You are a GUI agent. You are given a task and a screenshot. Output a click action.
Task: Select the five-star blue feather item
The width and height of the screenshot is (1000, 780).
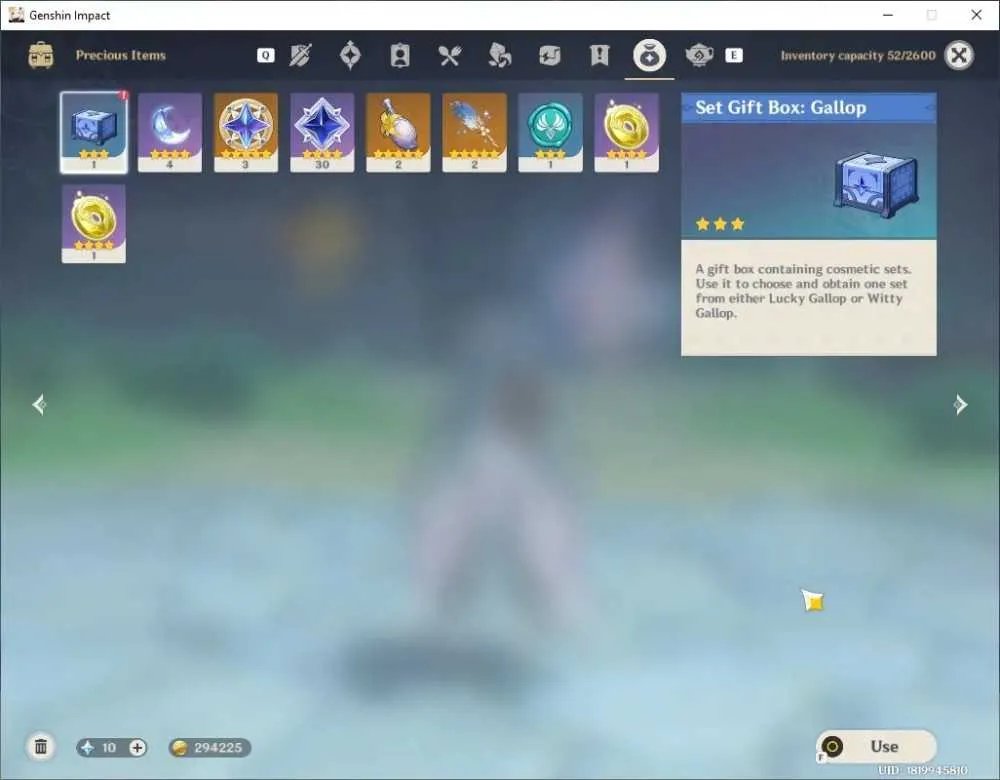[x=474, y=133]
